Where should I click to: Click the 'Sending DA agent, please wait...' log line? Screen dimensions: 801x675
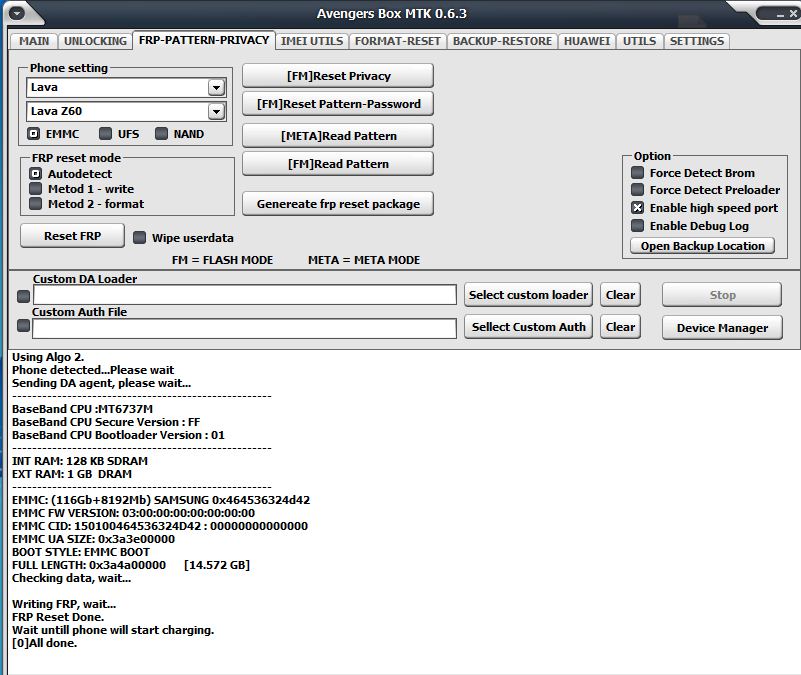pyautogui.click(x=101, y=383)
